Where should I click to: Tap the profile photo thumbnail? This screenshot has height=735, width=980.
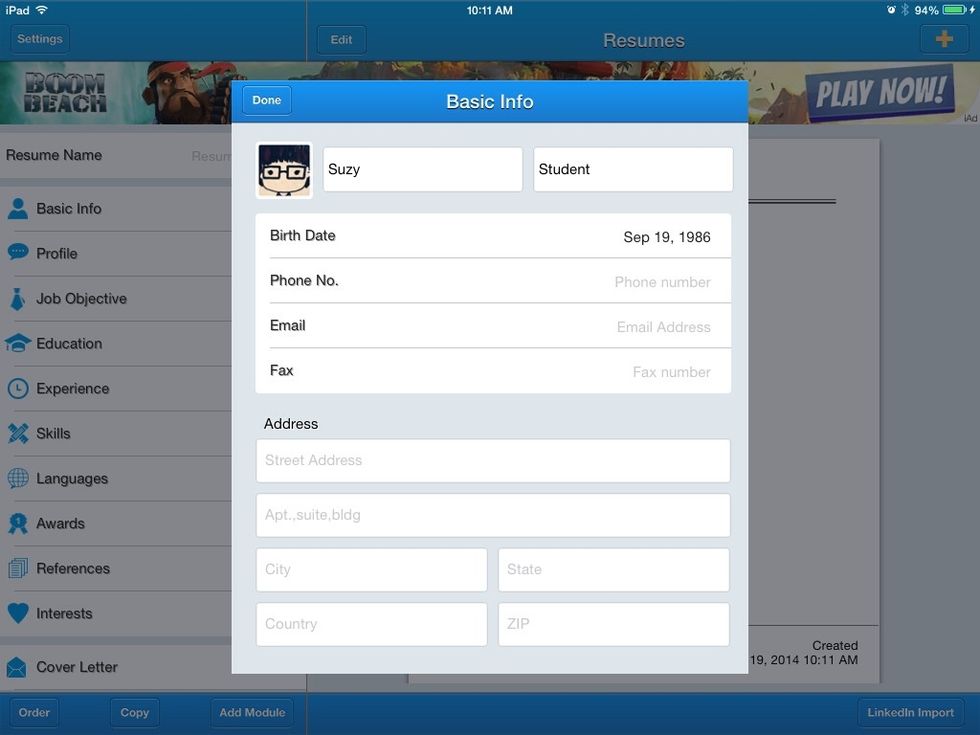pos(284,169)
